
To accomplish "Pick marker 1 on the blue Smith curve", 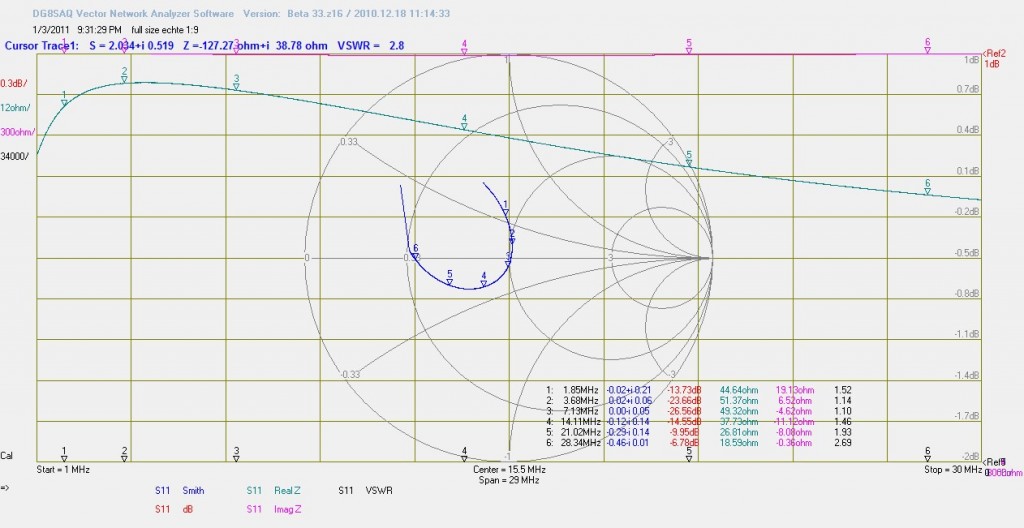I will point(505,208).
